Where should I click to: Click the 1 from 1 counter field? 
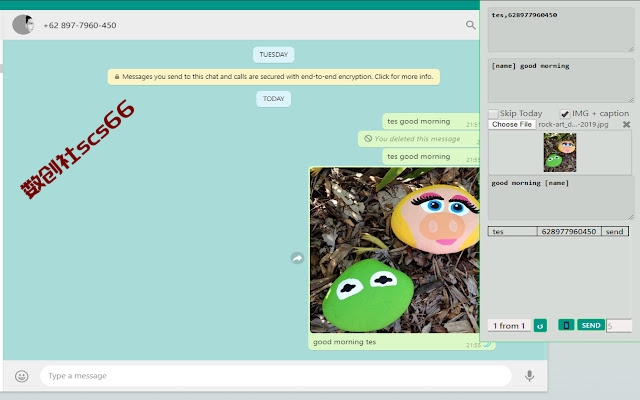coord(509,325)
